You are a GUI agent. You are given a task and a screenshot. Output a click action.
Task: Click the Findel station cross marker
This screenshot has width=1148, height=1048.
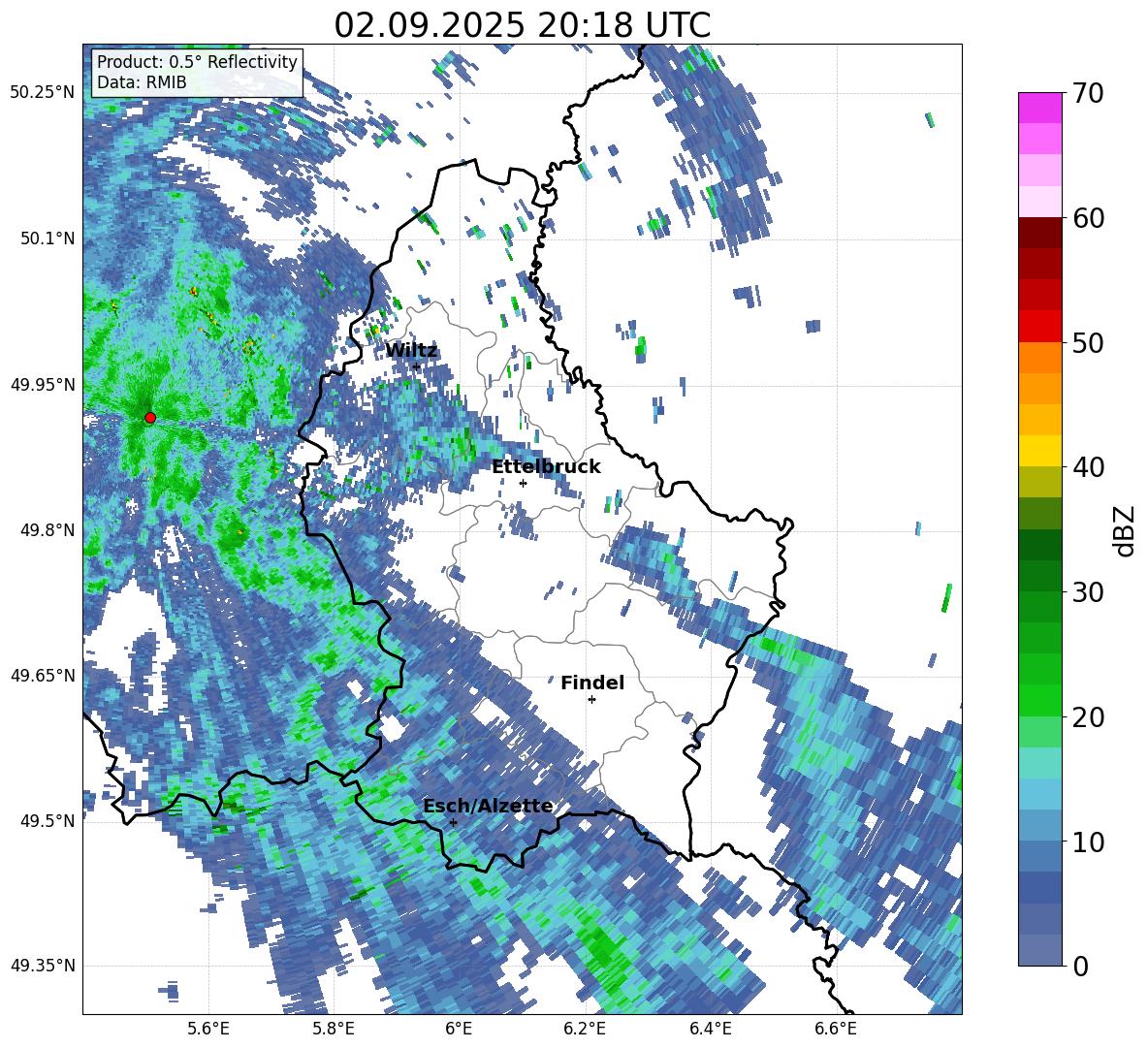(591, 700)
